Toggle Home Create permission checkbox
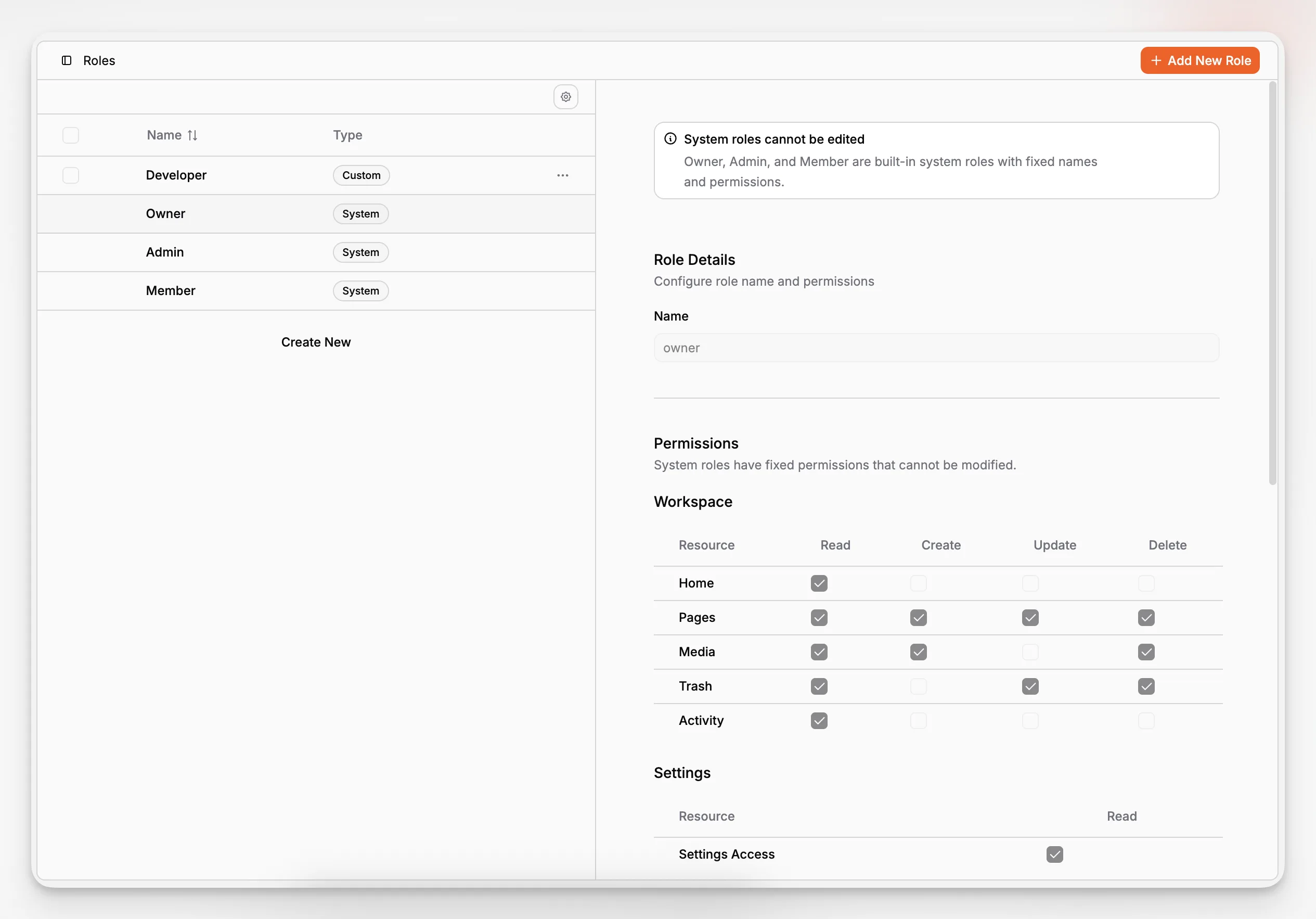 pos(918,583)
